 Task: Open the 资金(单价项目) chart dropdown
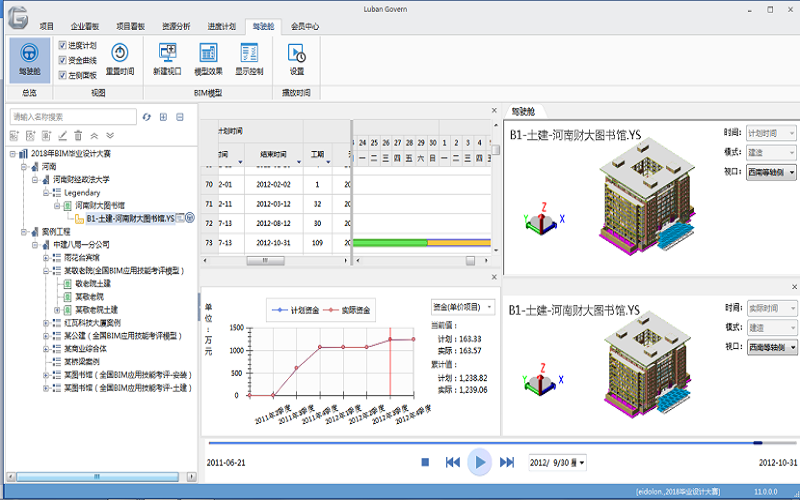(x=462, y=307)
